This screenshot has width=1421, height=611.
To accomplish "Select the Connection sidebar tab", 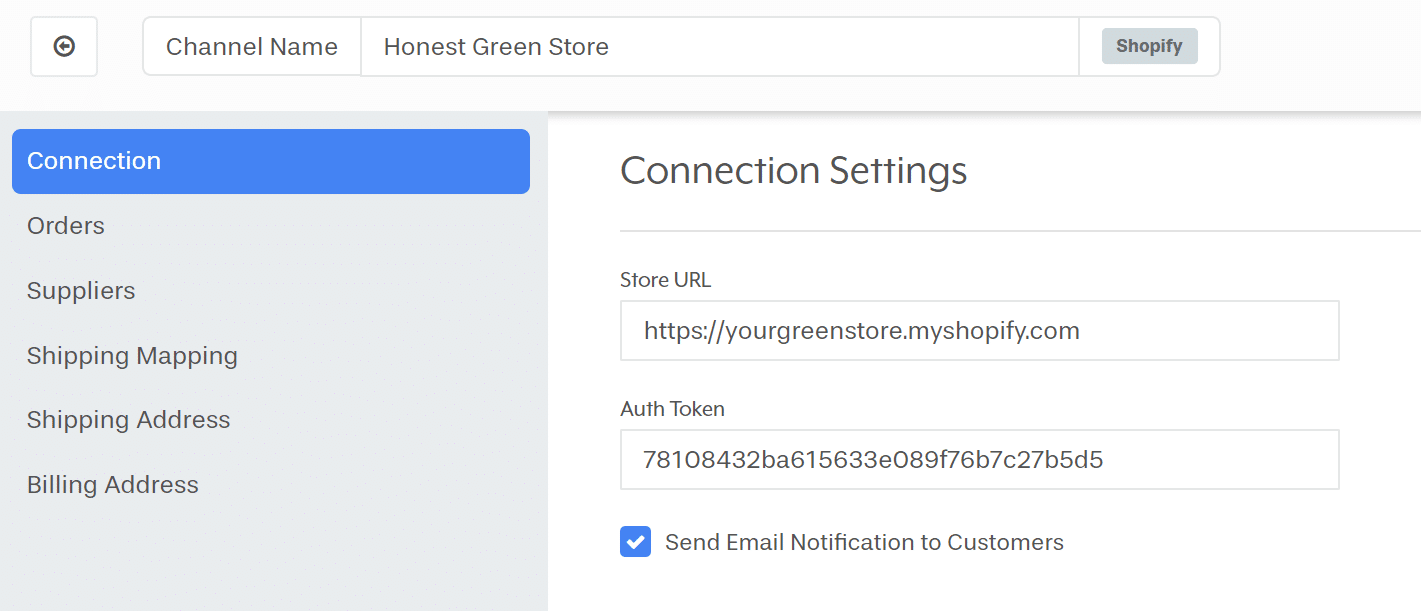I will click(270, 161).
